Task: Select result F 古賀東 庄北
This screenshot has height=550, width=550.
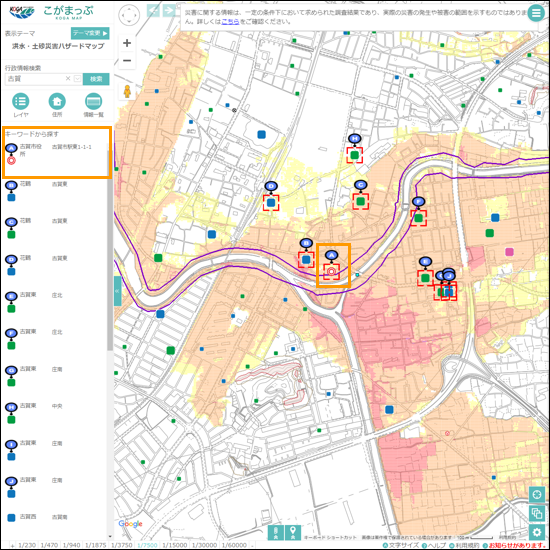Action: [55, 339]
